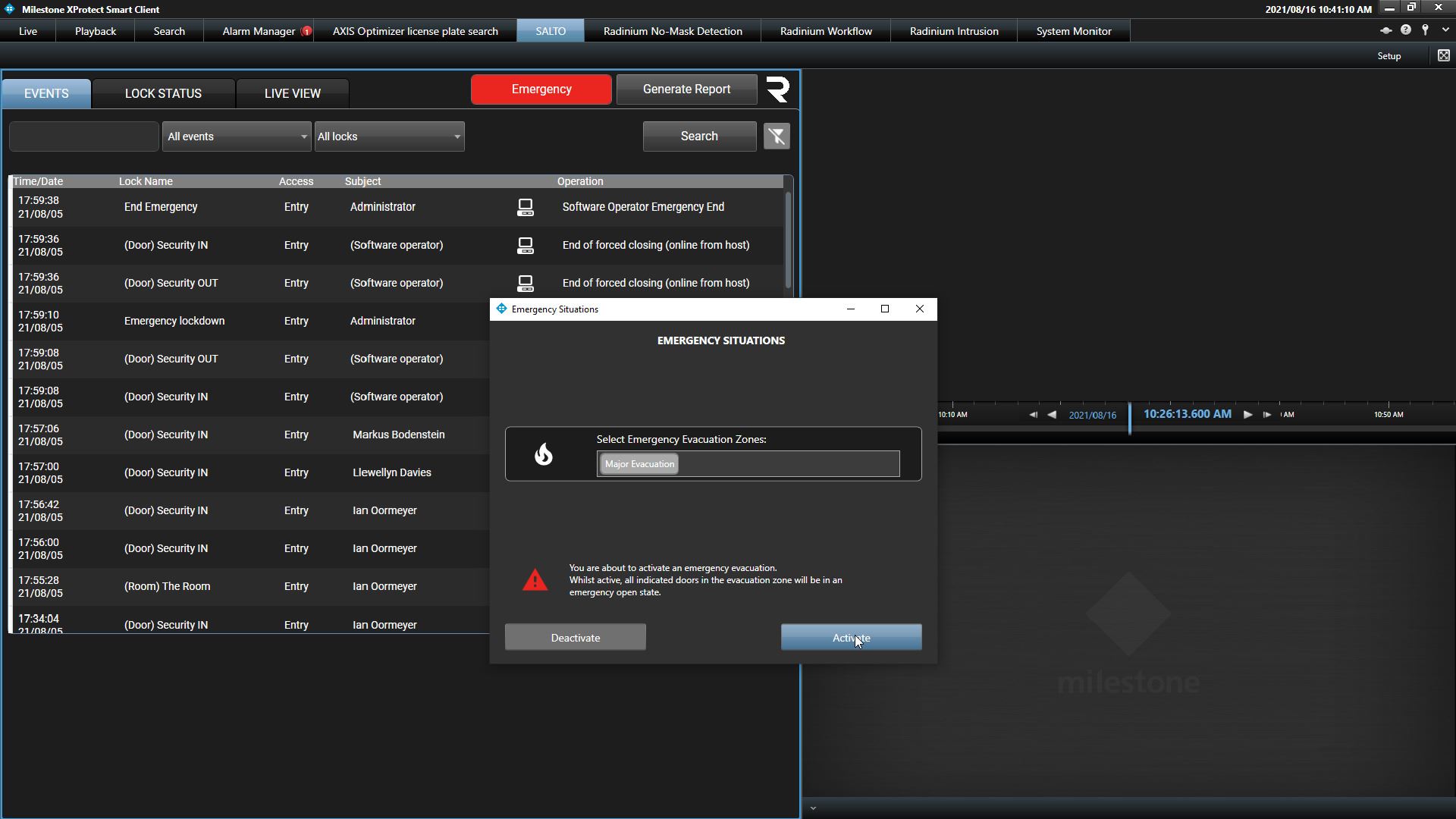Maximize the Emergency Situations dialog
Image resolution: width=1456 pixels, height=819 pixels.
[x=885, y=309]
